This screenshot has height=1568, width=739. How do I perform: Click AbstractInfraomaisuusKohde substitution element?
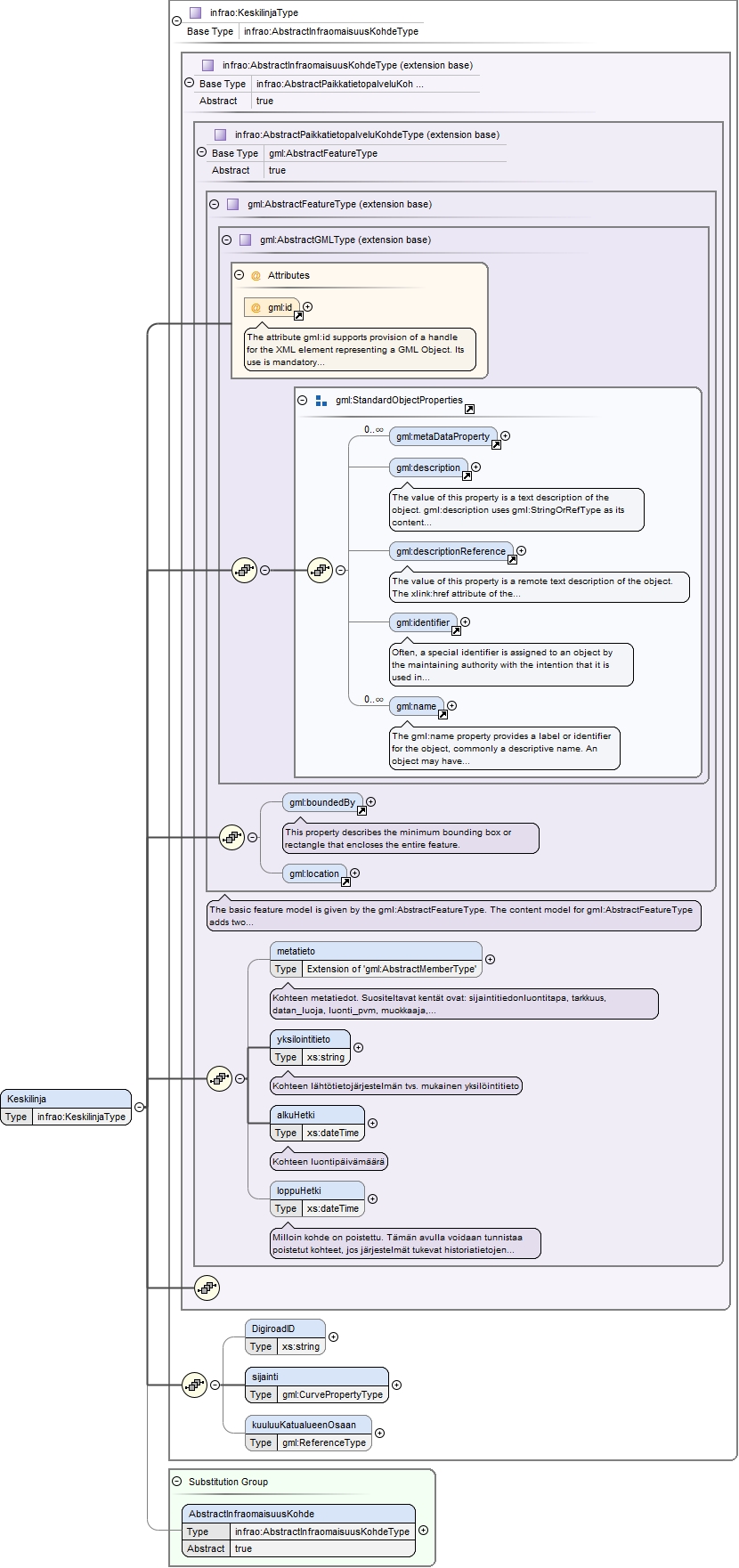click(x=298, y=1531)
